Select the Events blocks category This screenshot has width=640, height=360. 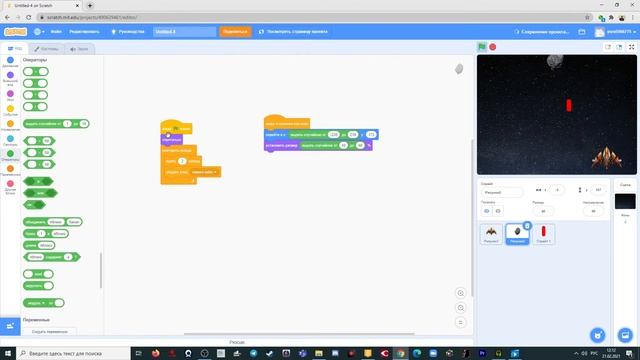click(10, 111)
